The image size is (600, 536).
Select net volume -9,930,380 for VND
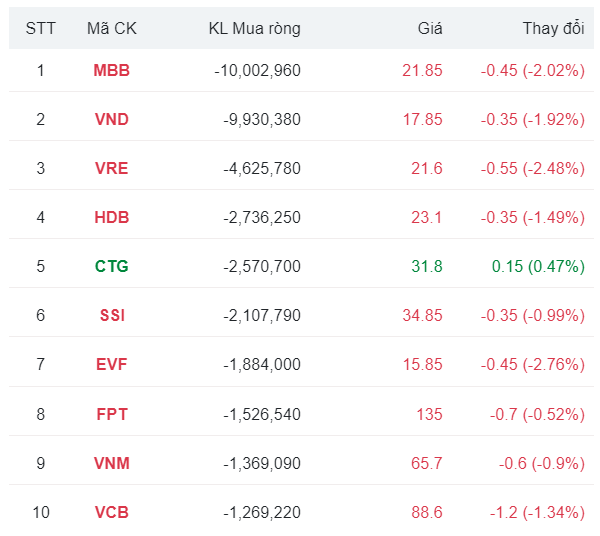[262, 120]
